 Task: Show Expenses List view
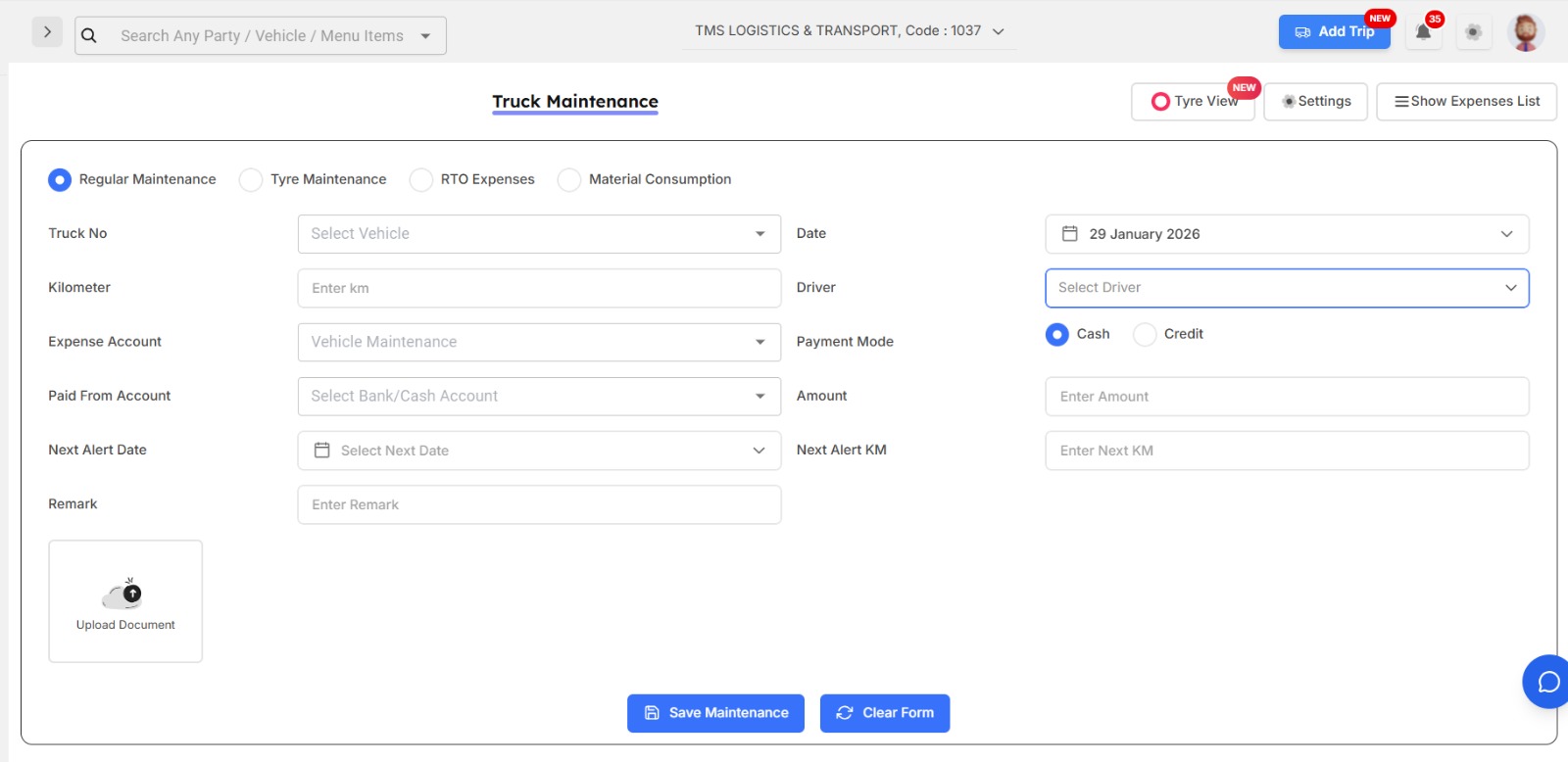(x=1466, y=102)
